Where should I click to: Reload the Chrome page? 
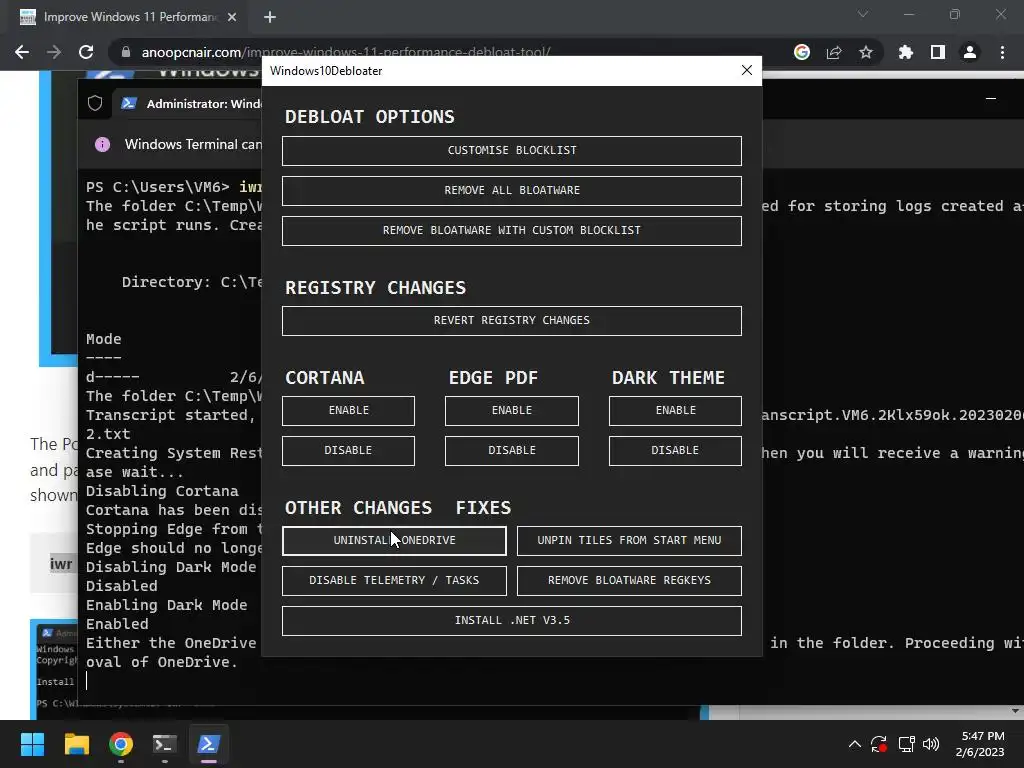coord(86,52)
